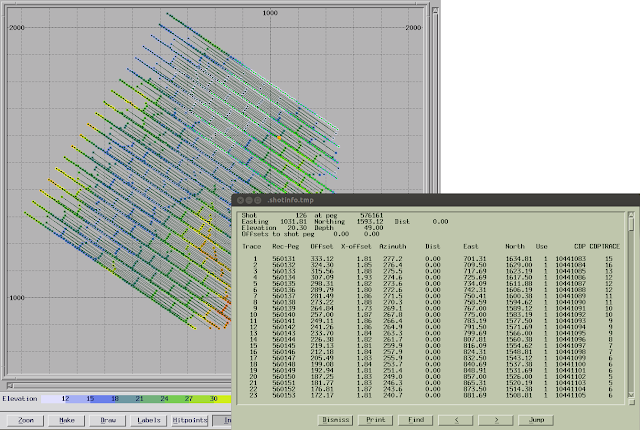Go to previous shot with < button
This screenshot has width=640, height=430.
[455, 421]
